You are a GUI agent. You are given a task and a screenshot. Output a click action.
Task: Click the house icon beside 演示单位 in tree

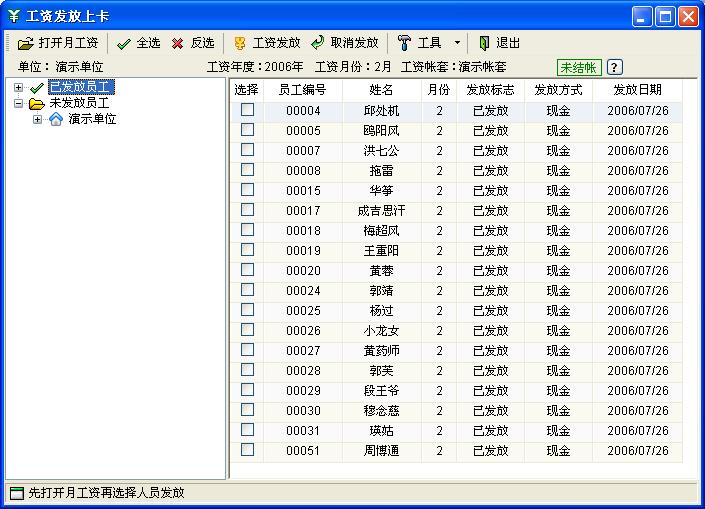click(x=56, y=119)
